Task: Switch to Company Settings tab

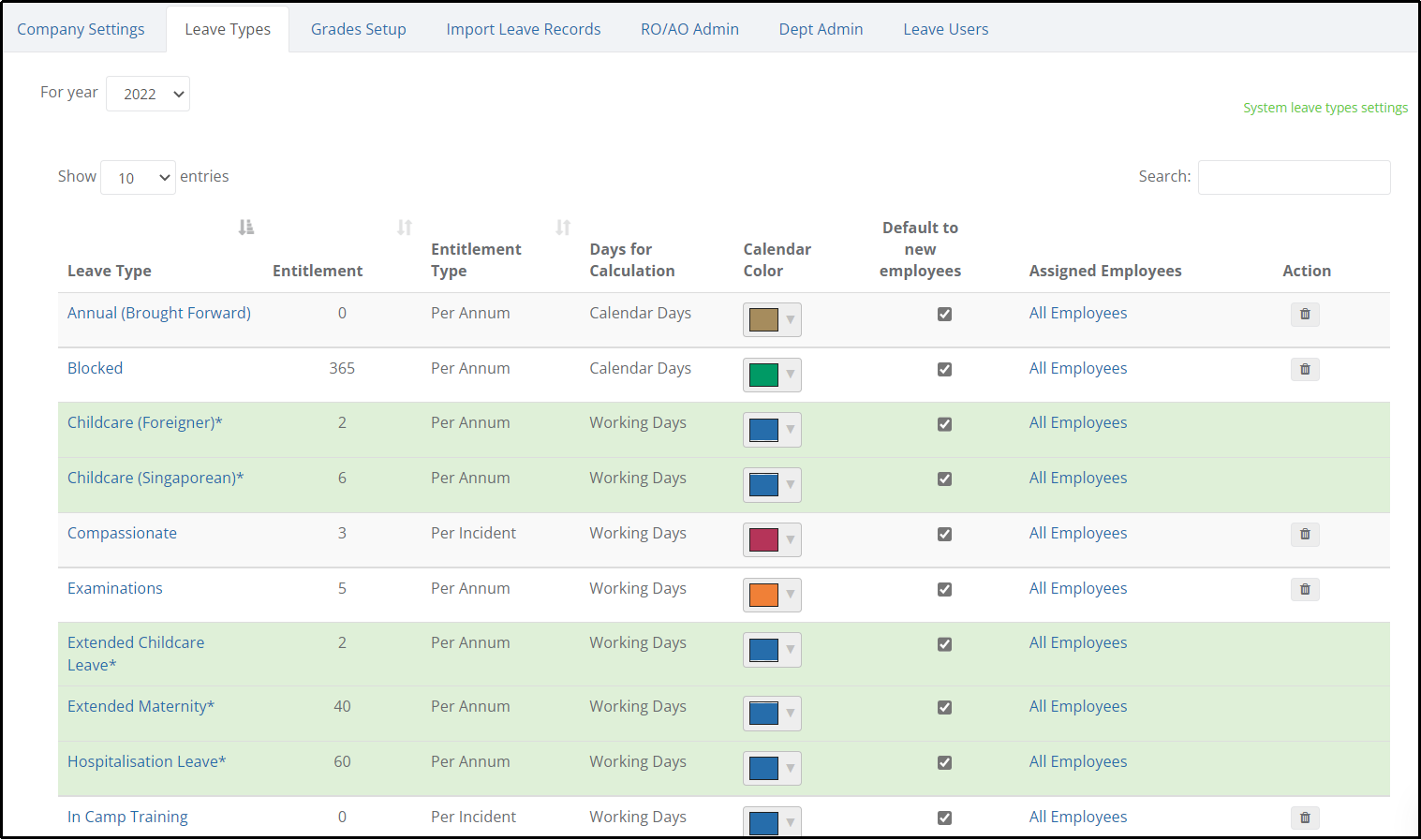Action: (x=81, y=29)
